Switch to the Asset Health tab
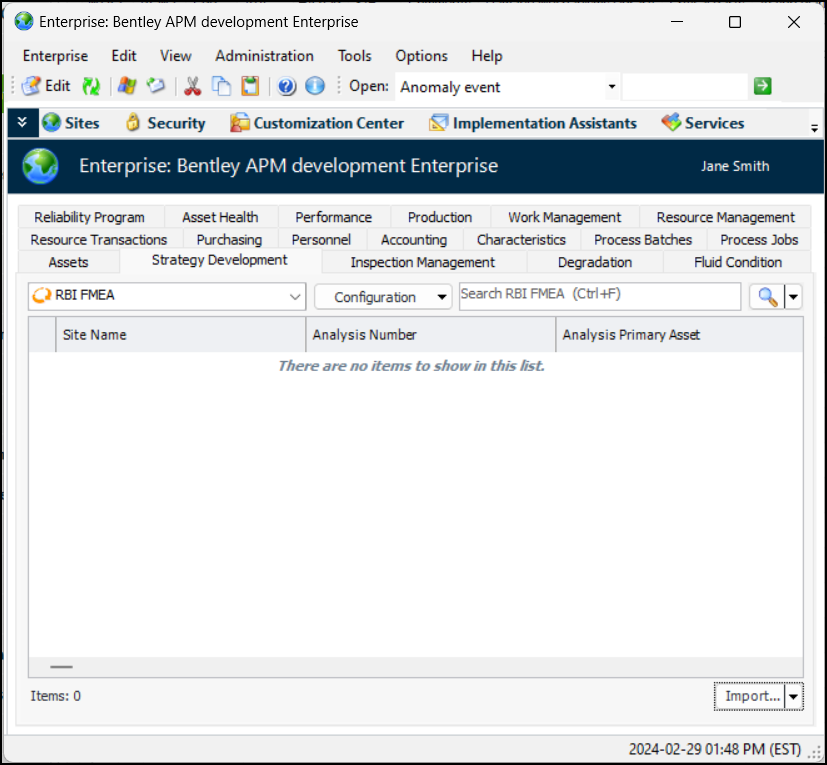 [220, 217]
